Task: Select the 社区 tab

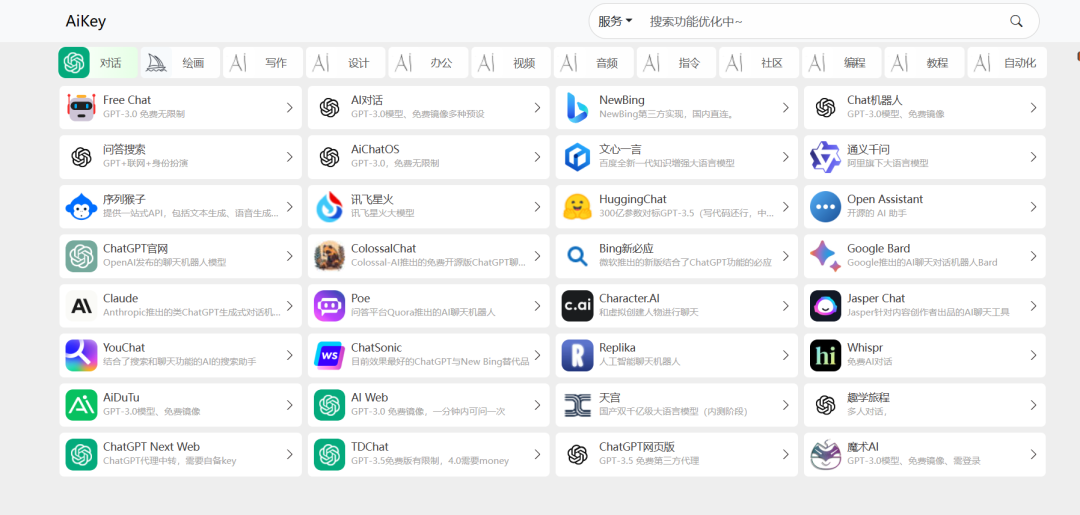Action: point(759,63)
